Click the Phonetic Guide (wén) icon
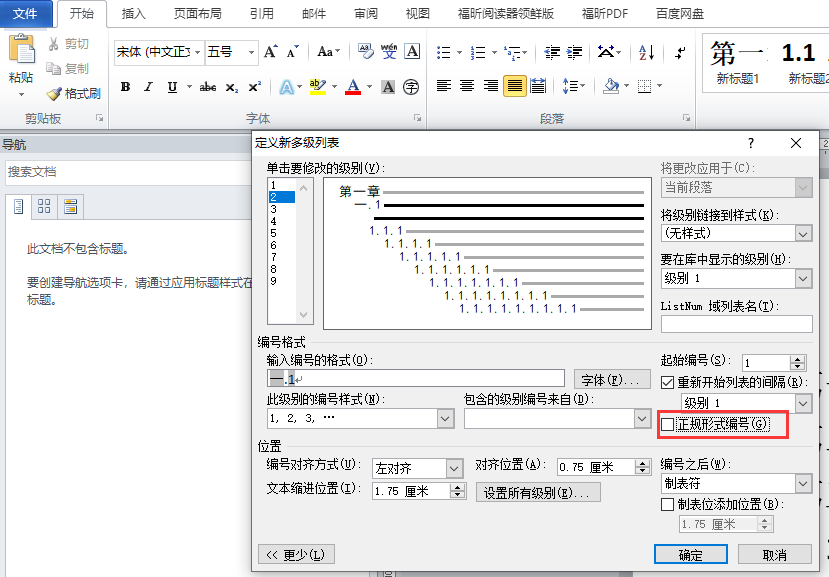Screen dimensions: 829x577 [x=389, y=51]
